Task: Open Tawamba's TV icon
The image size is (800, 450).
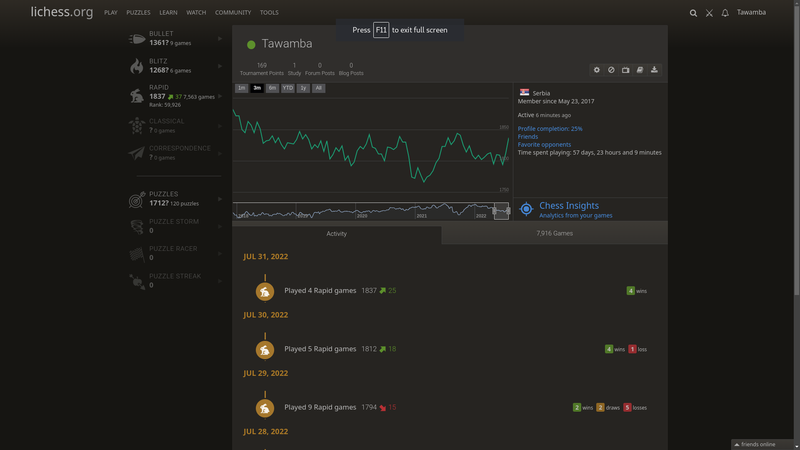Action: [x=626, y=70]
